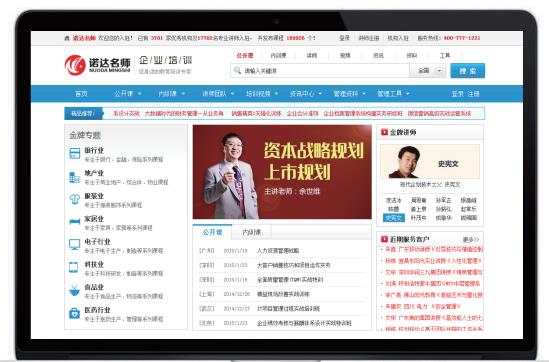
Task: Open the 武汉 2014/12/27 course row
Action: pyautogui.click(x=282, y=308)
